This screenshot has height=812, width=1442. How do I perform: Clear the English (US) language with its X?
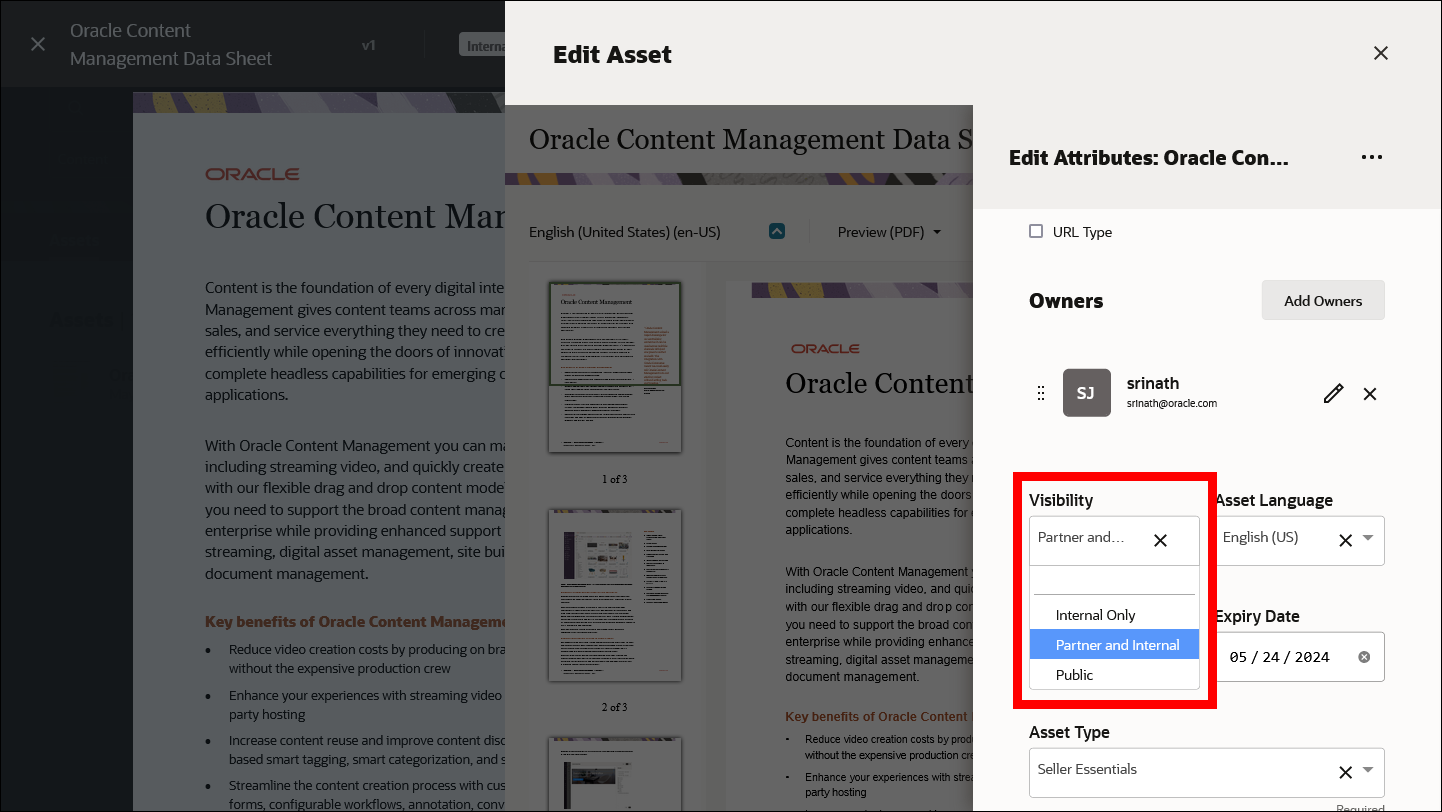pyautogui.click(x=1345, y=540)
